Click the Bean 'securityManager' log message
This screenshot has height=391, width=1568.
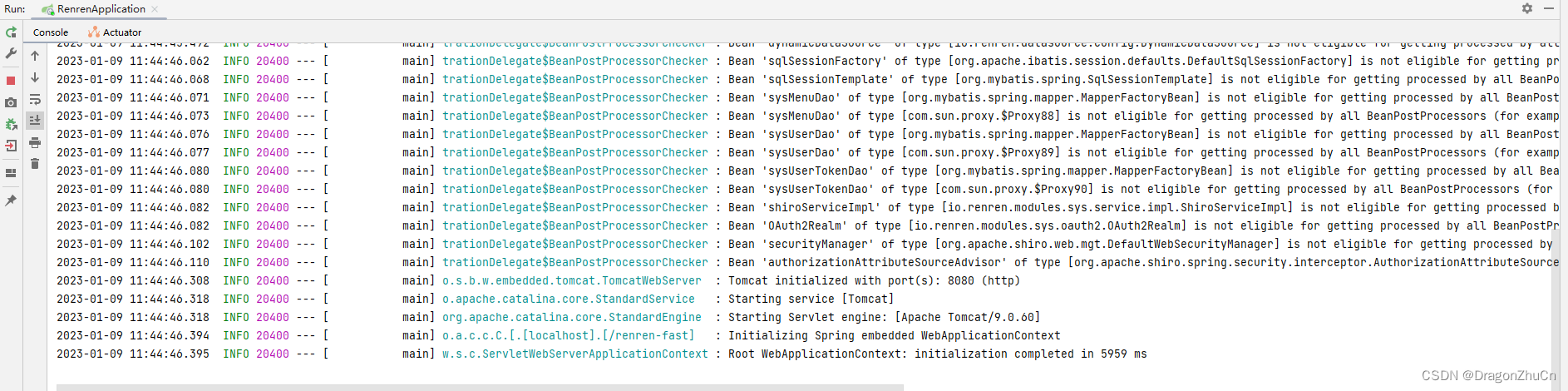[1139, 244]
